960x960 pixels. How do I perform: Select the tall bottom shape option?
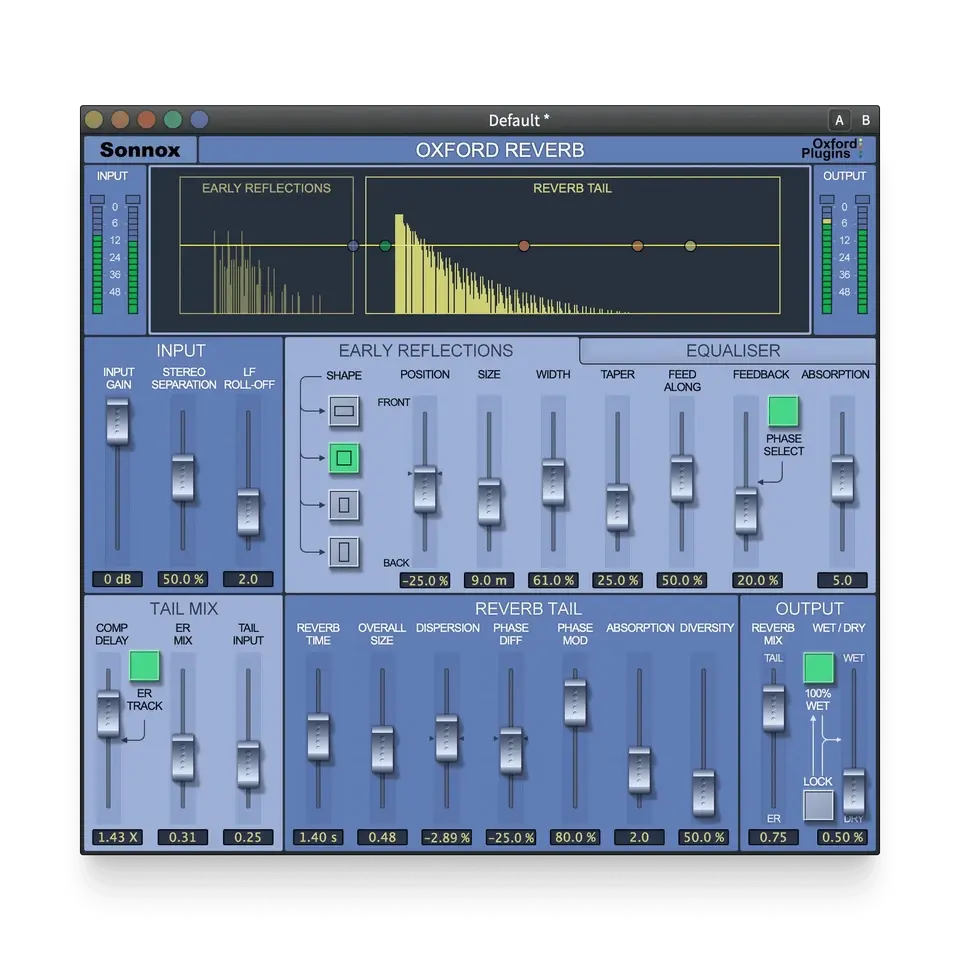coord(344,552)
